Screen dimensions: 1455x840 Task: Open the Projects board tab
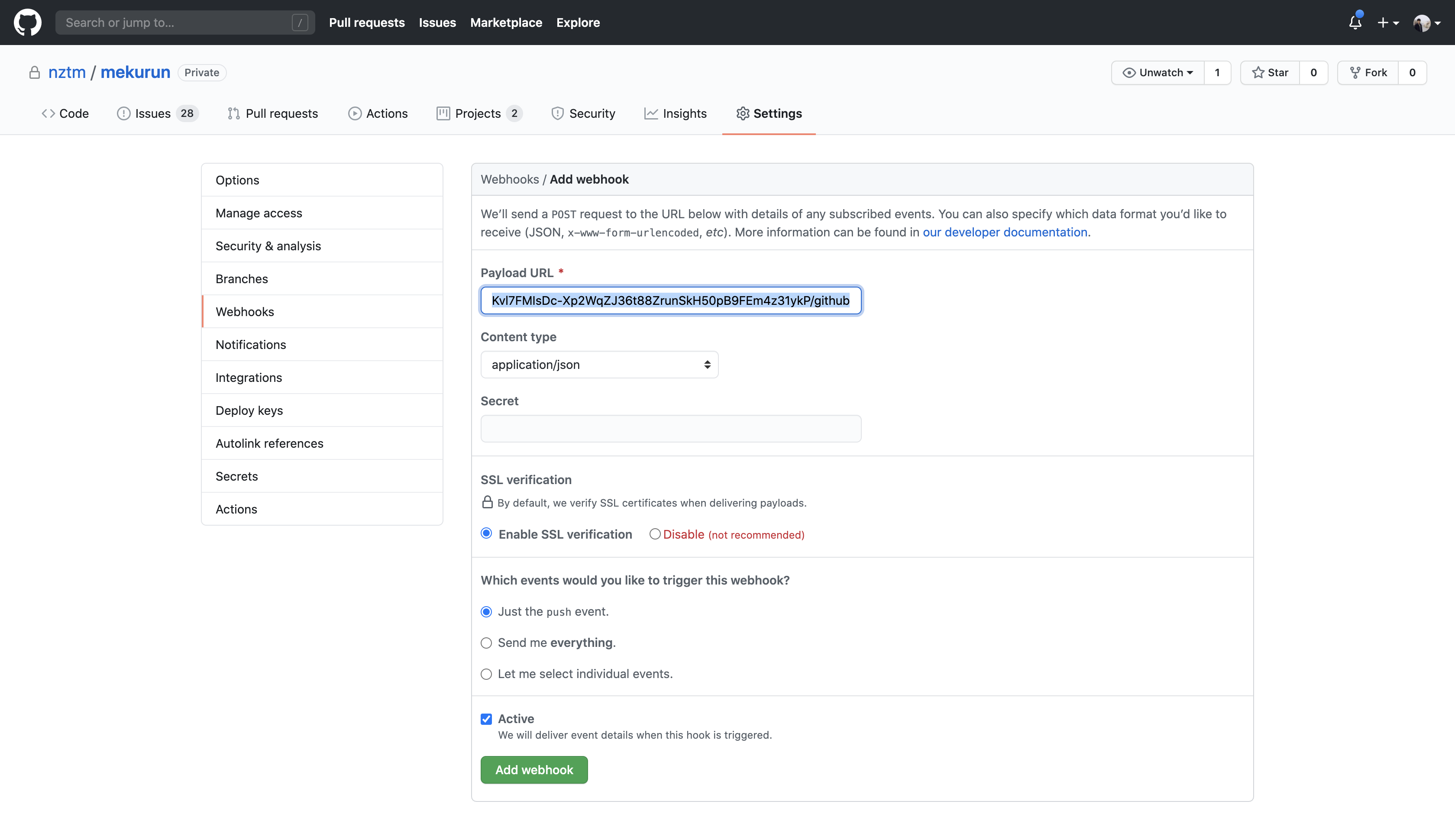point(478,113)
